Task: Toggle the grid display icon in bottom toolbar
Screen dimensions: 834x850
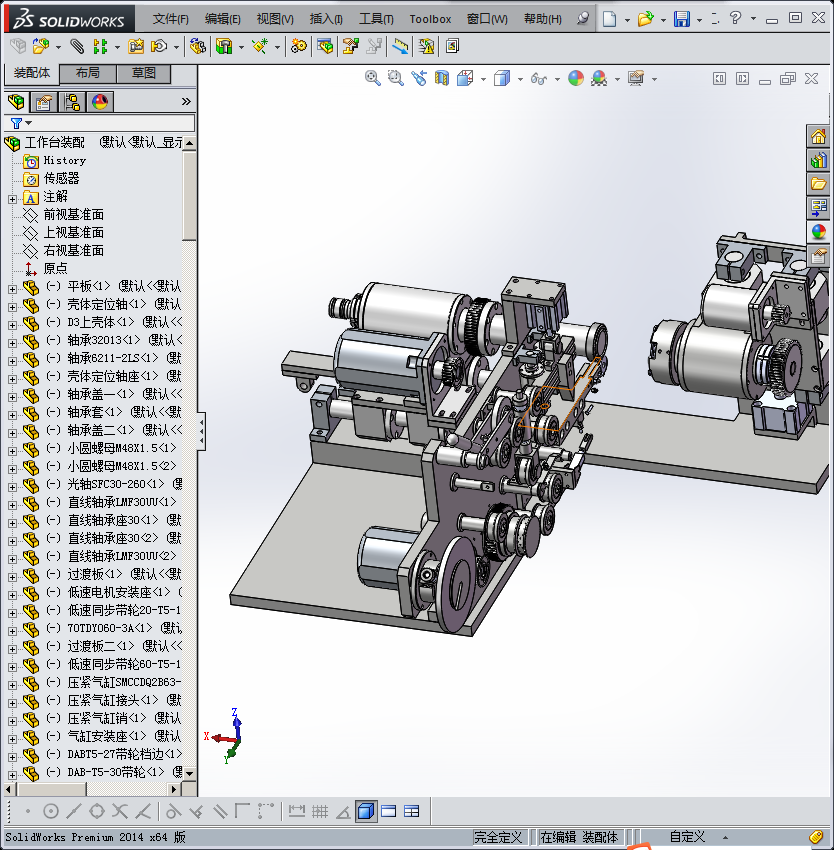Action: (x=320, y=811)
